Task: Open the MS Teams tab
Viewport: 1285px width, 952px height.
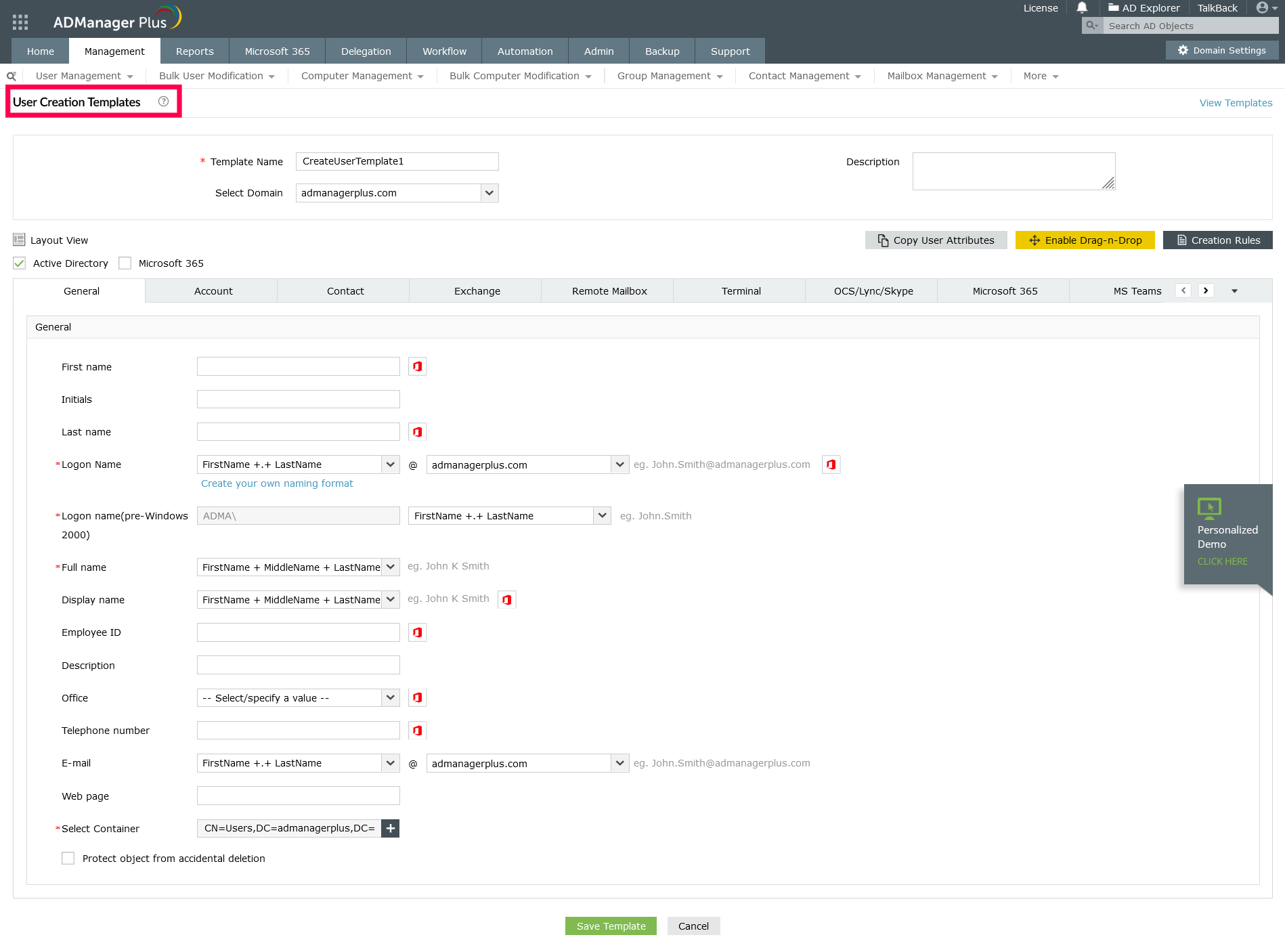Action: click(1137, 291)
